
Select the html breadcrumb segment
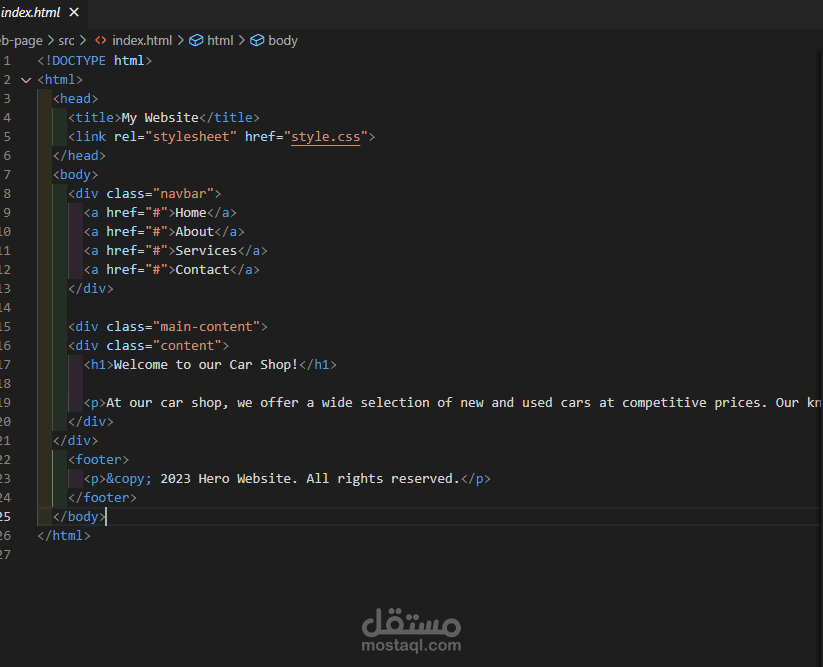tap(220, 41)
